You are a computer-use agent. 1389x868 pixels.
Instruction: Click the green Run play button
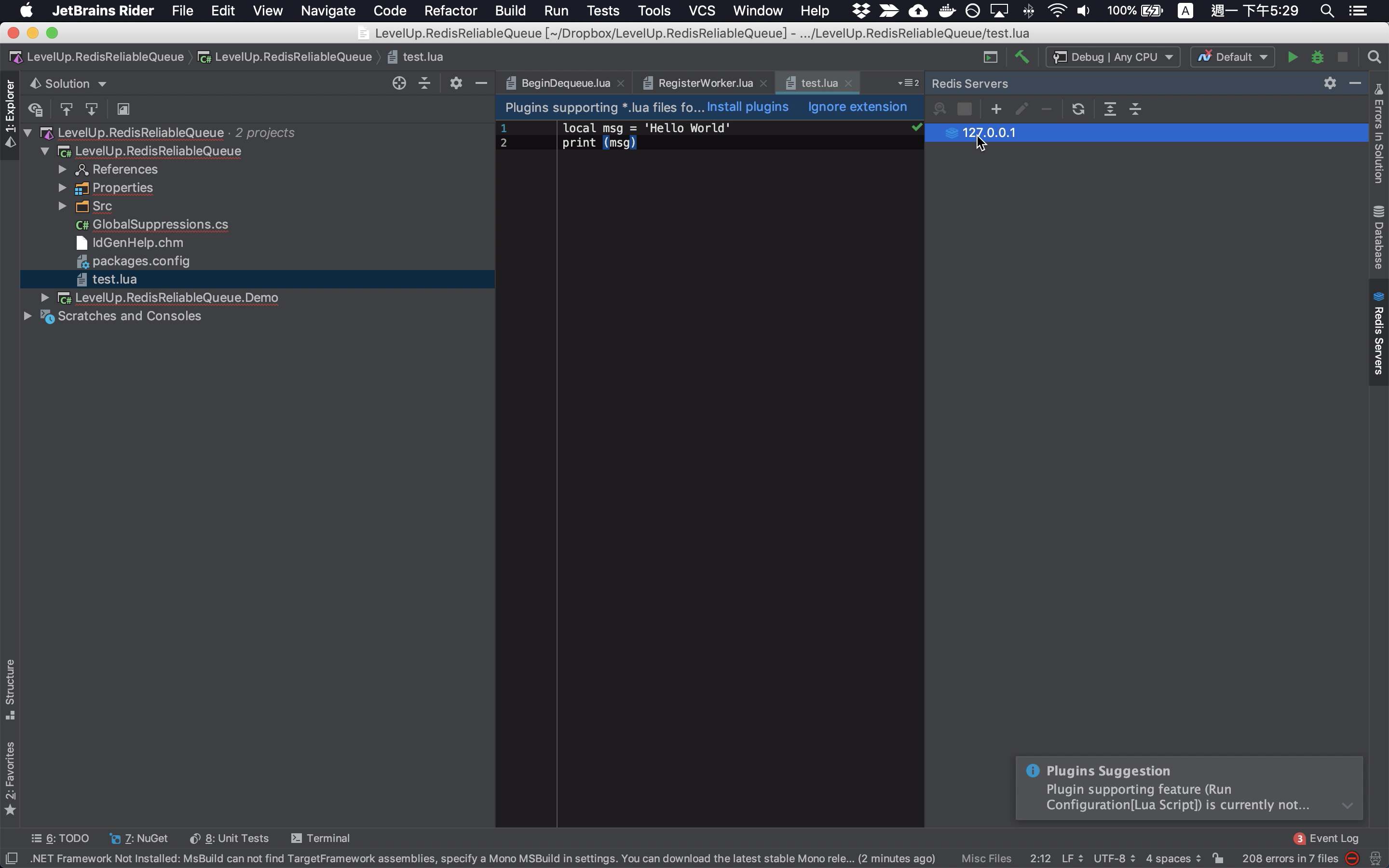coord(1292,57)
